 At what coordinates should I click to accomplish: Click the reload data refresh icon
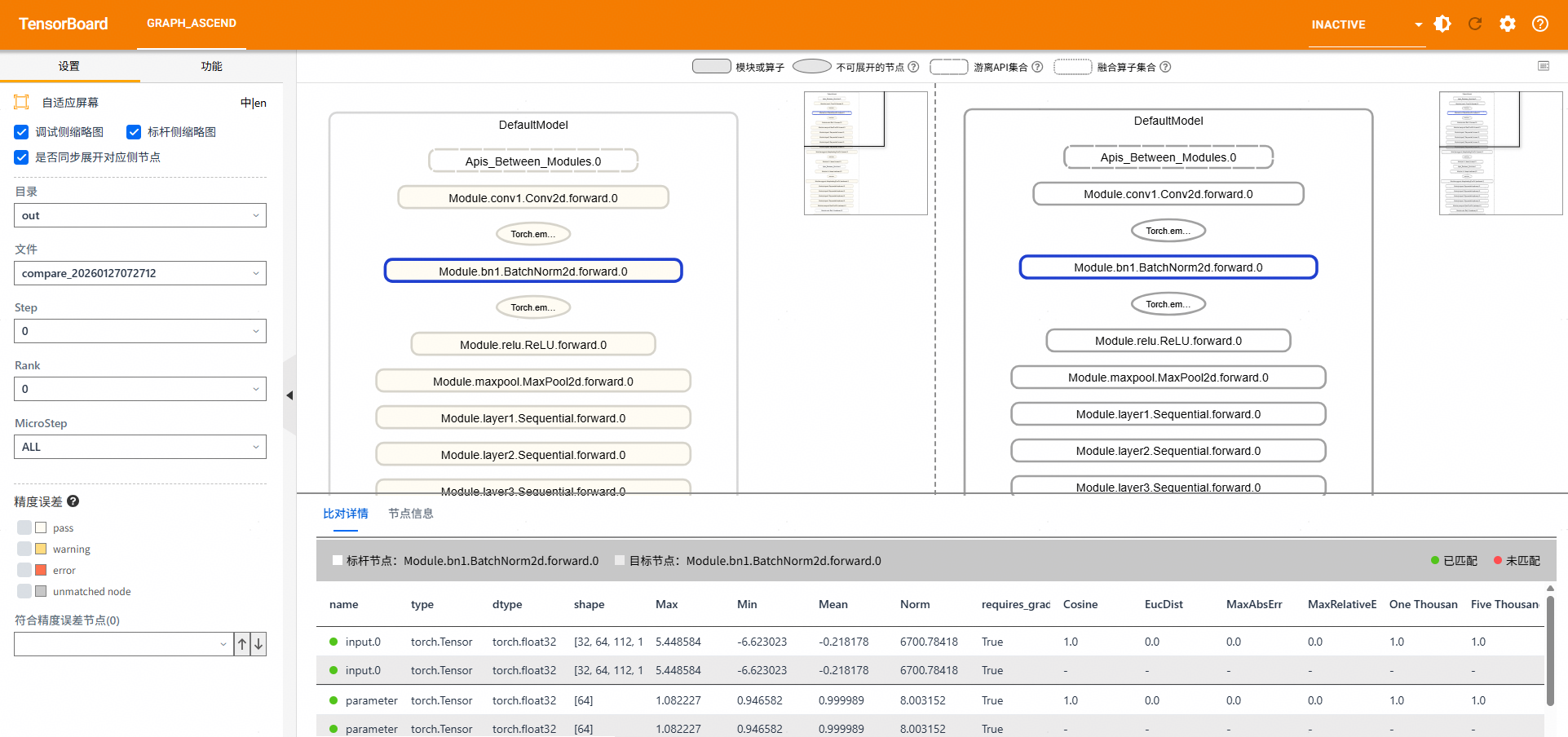click(x=1475, y=24)
